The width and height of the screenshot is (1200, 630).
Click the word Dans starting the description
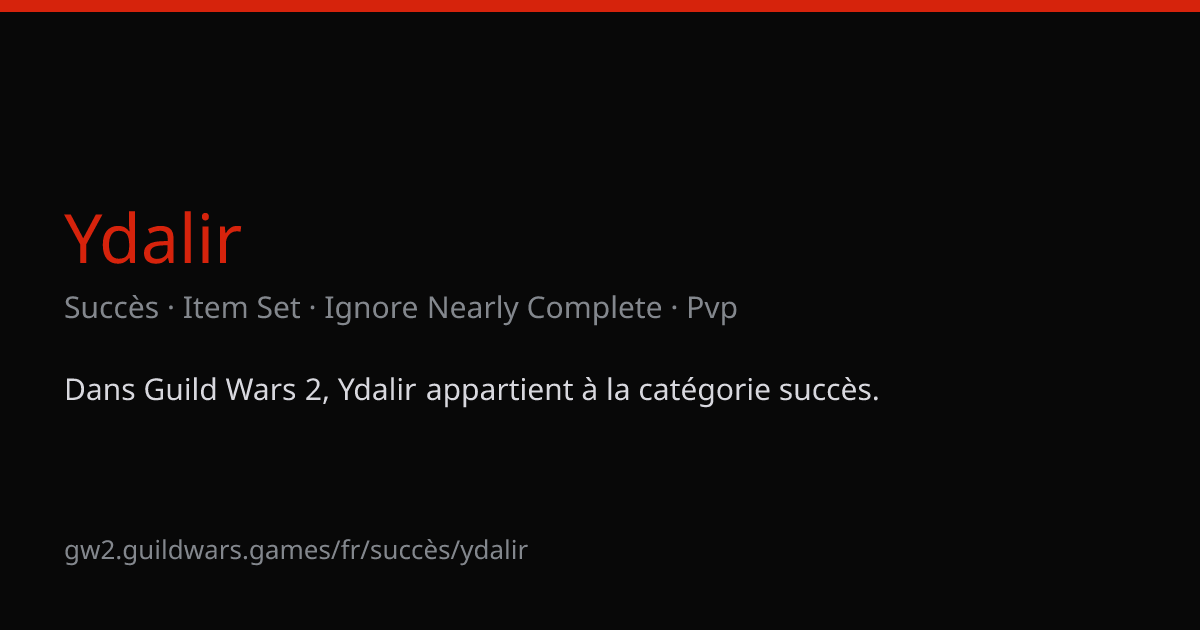(99, 390)
